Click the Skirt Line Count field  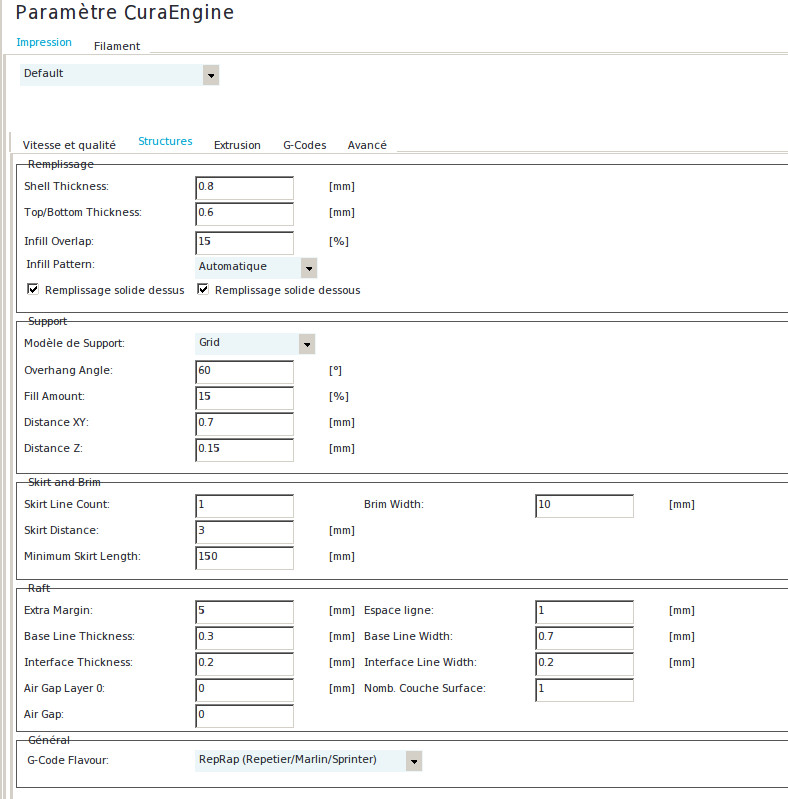tap(245, 505)
